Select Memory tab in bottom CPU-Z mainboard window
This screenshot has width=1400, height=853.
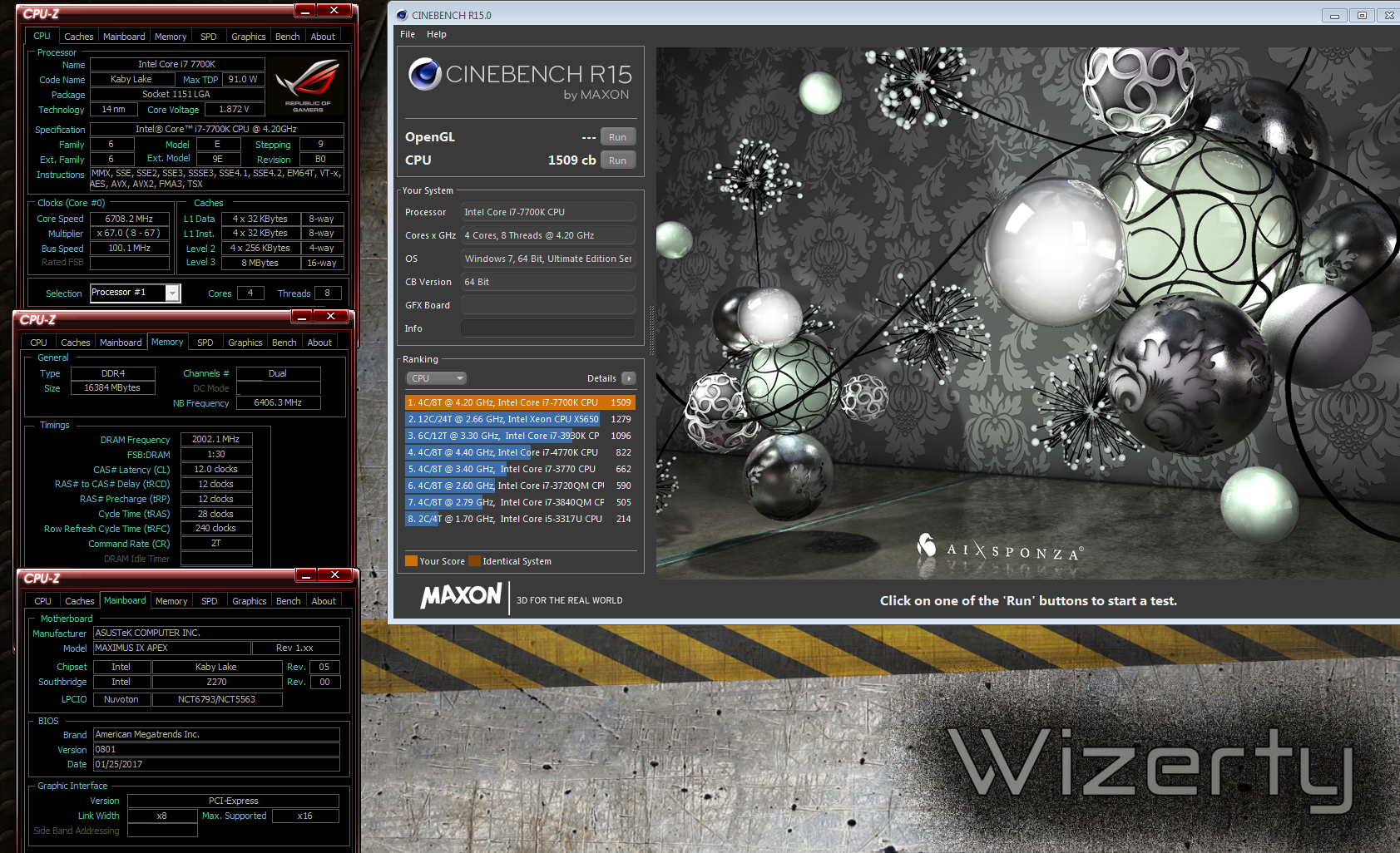click(x=171, y=601)
